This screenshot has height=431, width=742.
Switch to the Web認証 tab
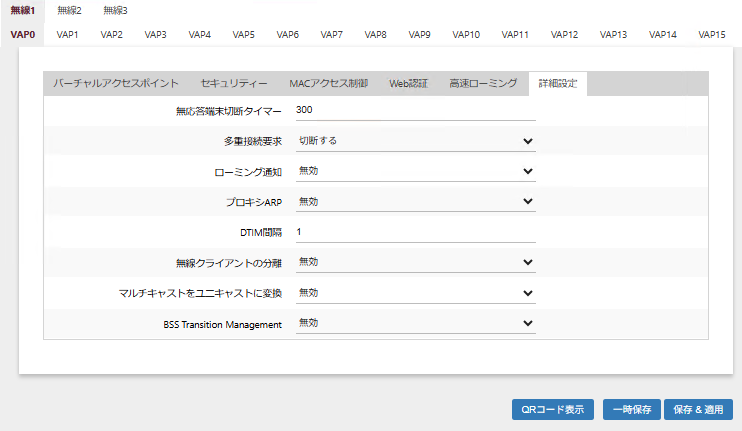coord(408,83)
